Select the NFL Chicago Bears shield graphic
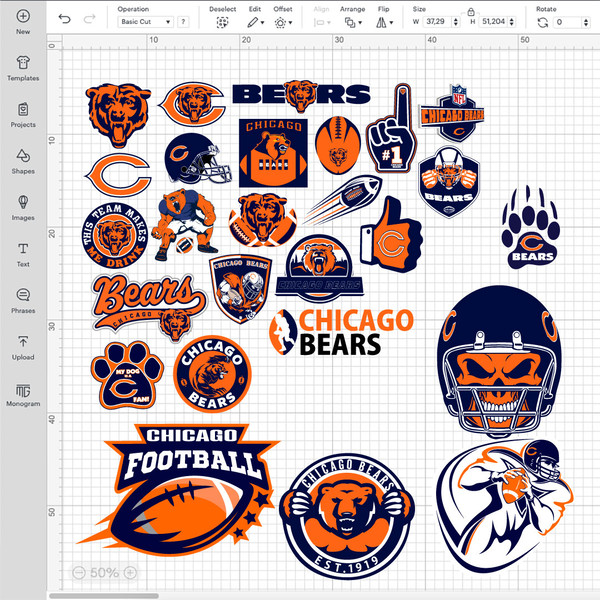This screenshot has height=600, width=600. pyautogui.click(x=452, y=113)
